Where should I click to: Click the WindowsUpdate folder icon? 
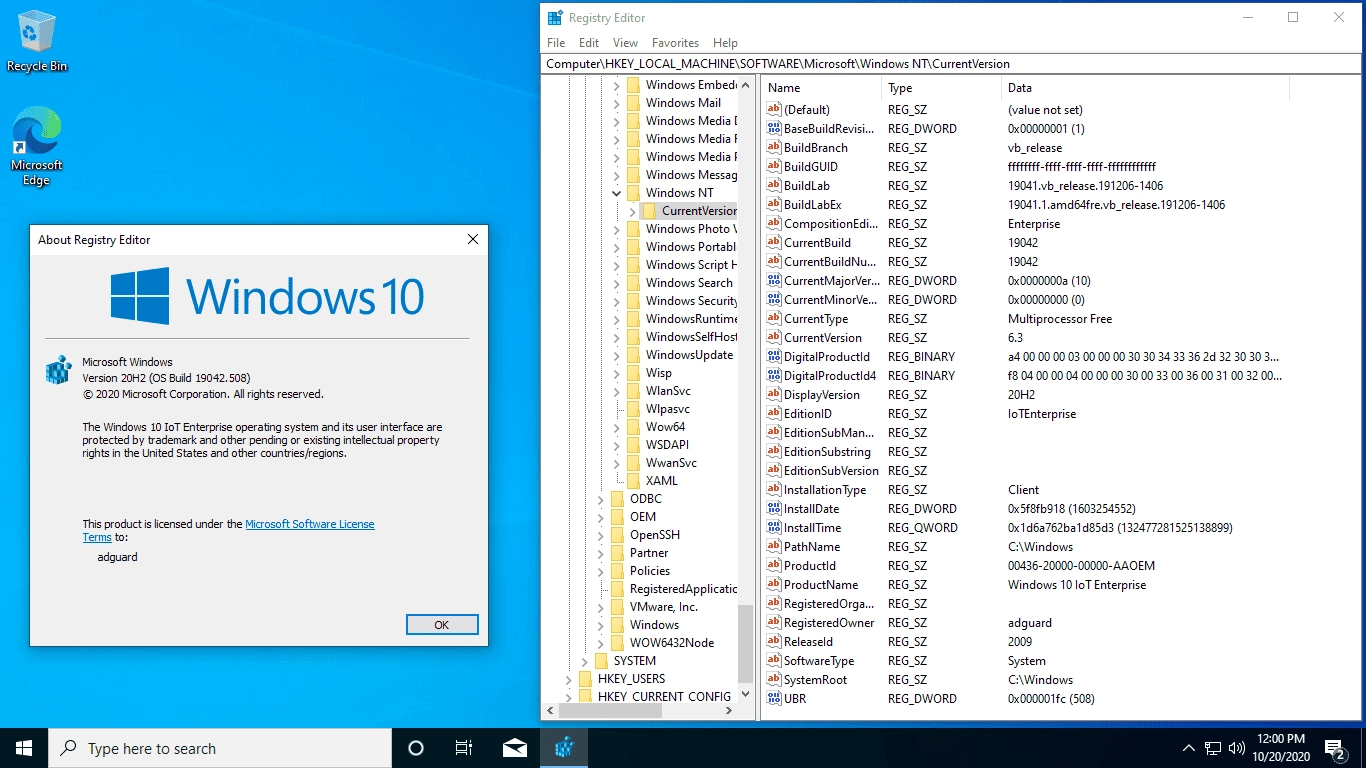click(633, 355)
